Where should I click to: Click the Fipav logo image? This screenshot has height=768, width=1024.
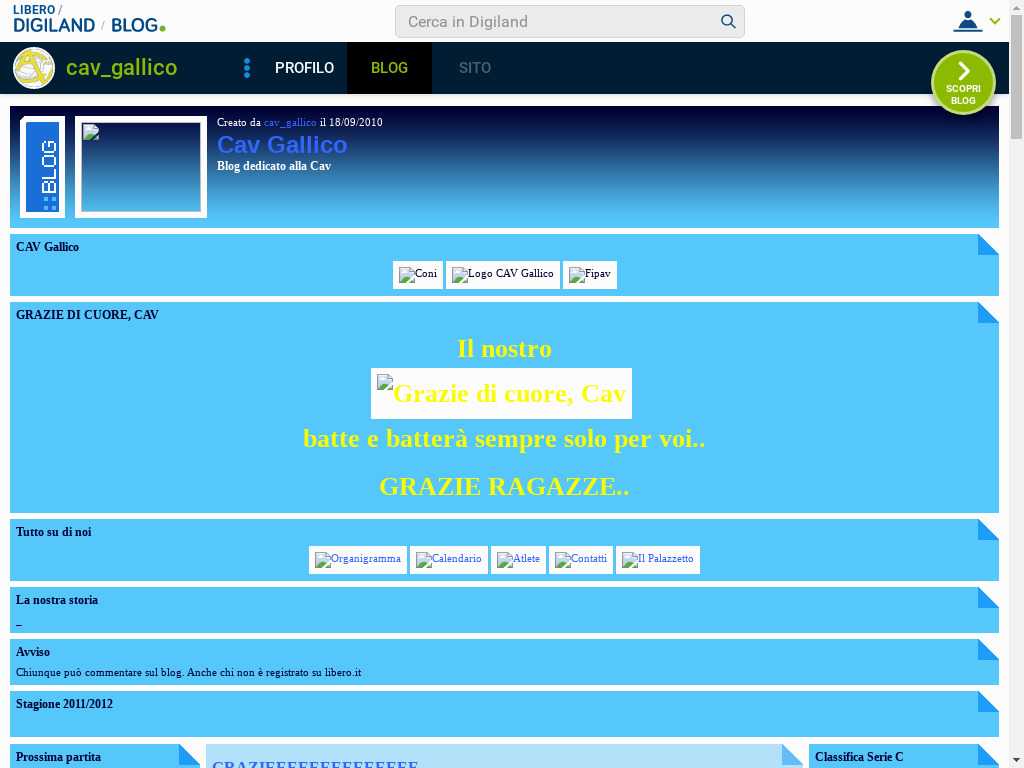tap(590, 275)
